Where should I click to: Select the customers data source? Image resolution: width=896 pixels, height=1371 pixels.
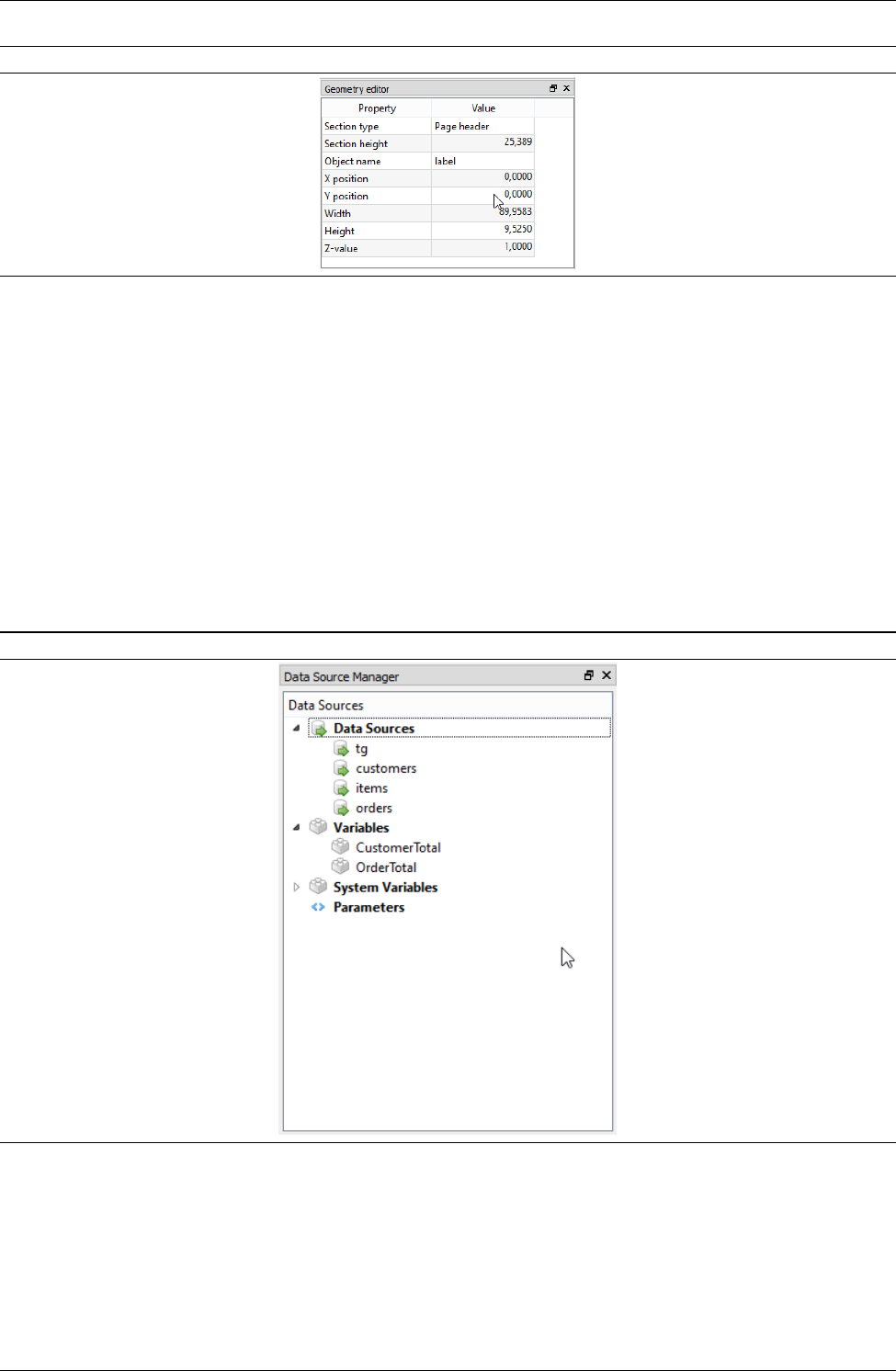(386, 768)
